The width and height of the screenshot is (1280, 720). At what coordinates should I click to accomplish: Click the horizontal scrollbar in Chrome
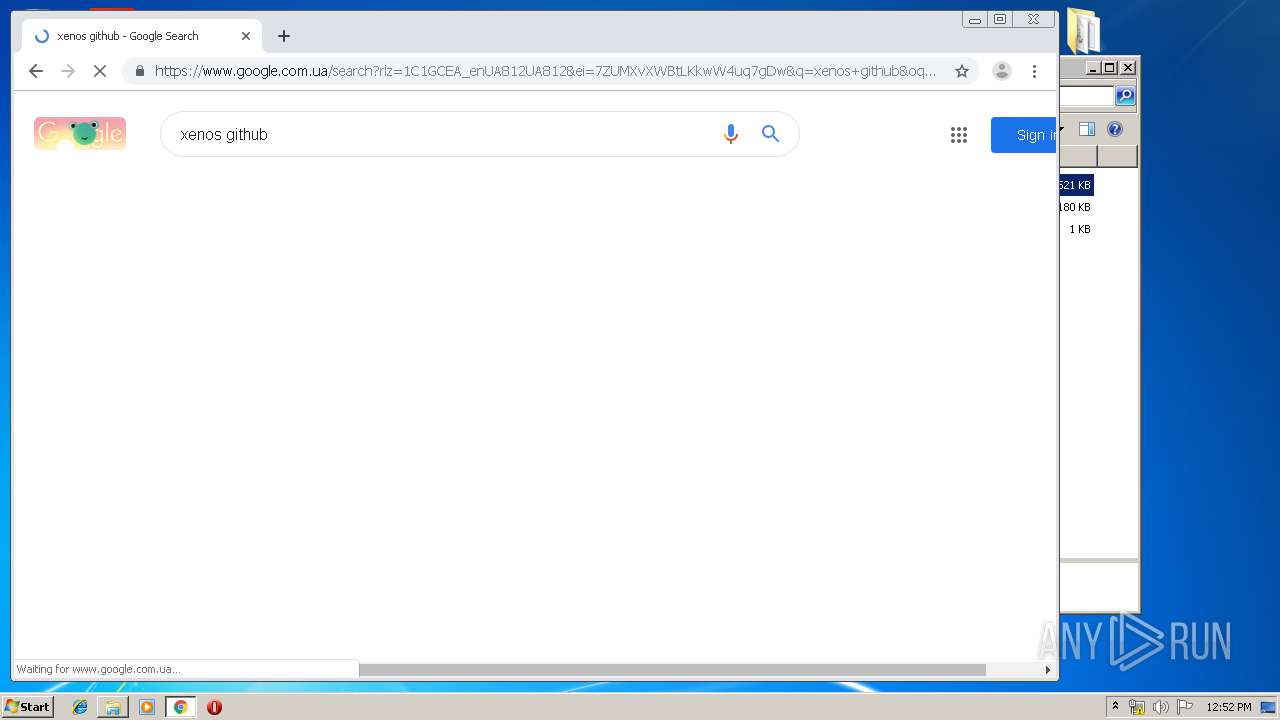click(672, 670)
